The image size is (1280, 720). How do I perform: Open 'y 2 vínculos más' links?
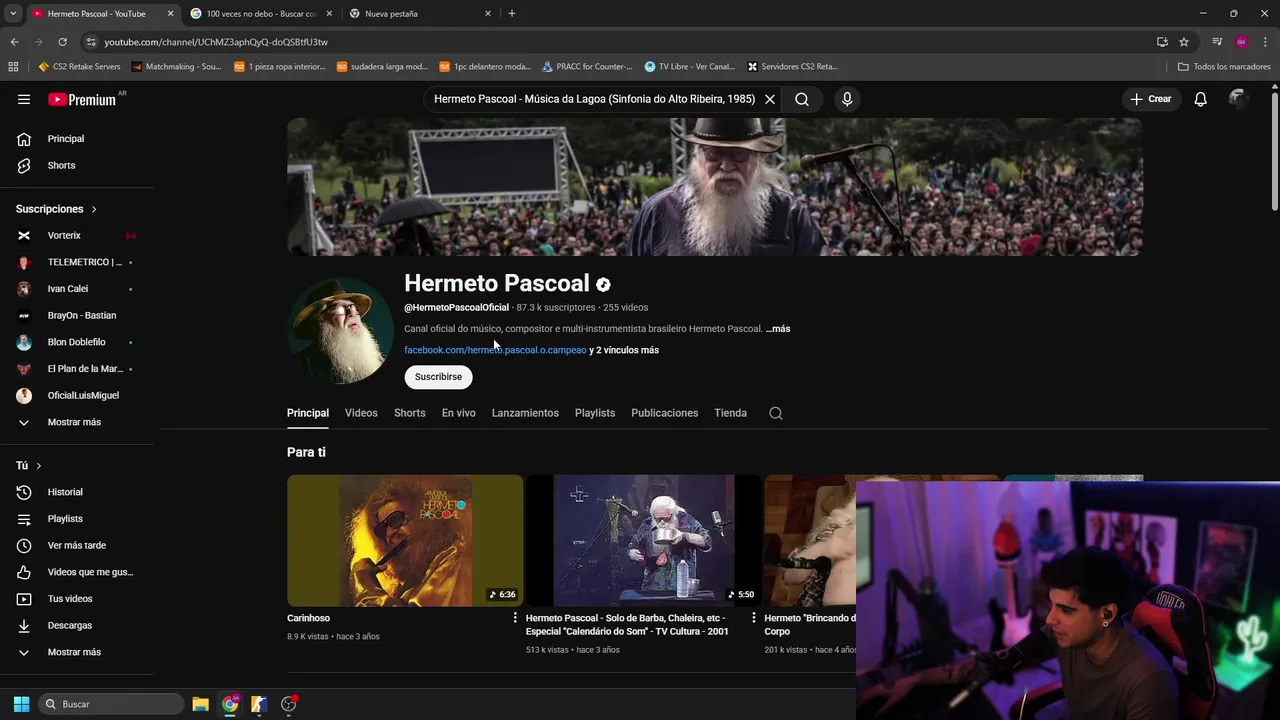pyautogui.click(x=624, y=350)
